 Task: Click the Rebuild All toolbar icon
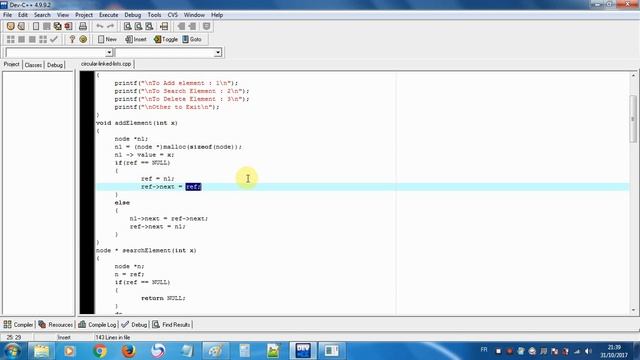pos(43,39)
